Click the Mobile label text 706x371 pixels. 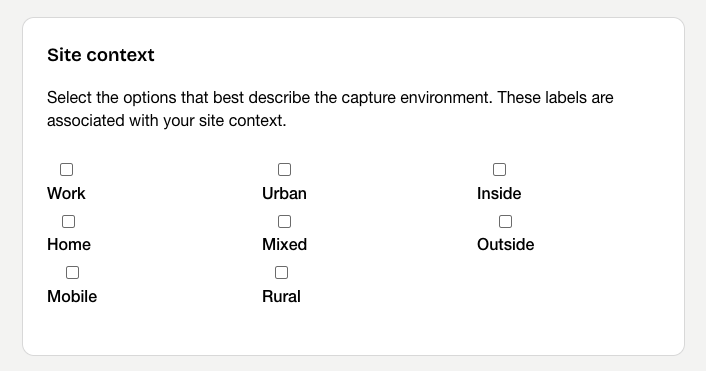click(72, 297)
